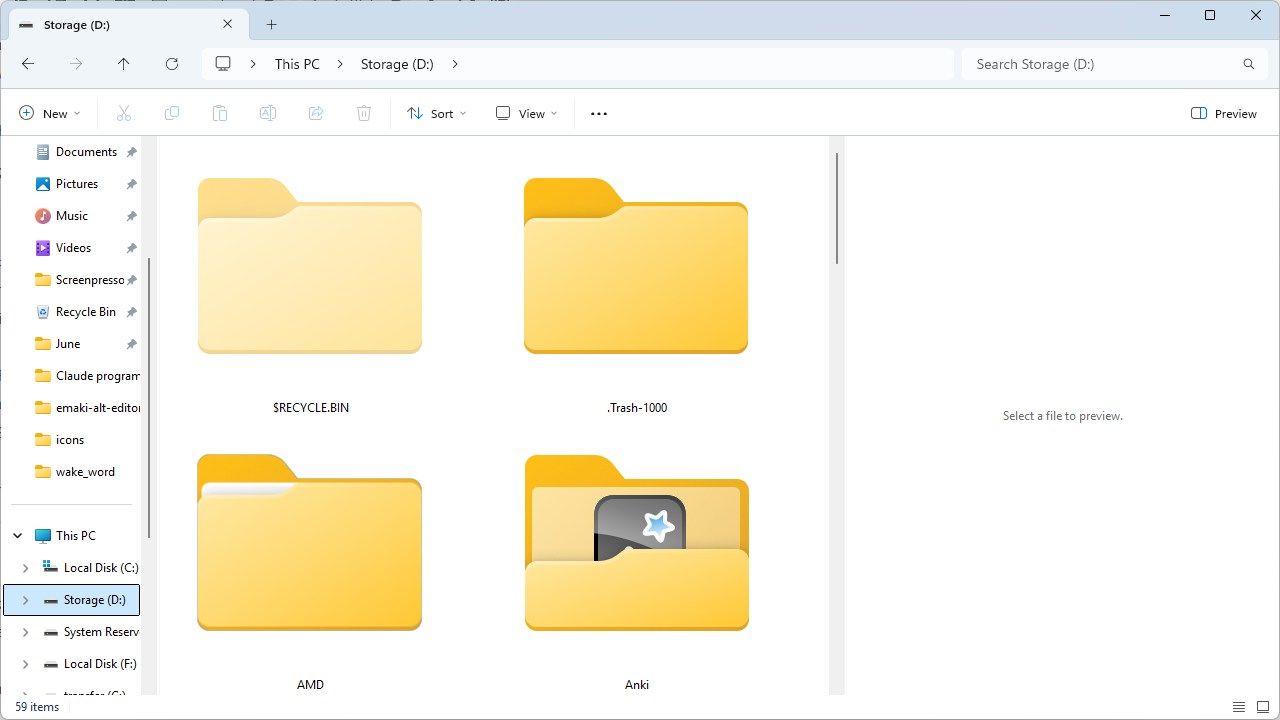This screenshot has height=720, width=1280.
Task: Switch to details view in status bar
Action: click(1239, 707)
